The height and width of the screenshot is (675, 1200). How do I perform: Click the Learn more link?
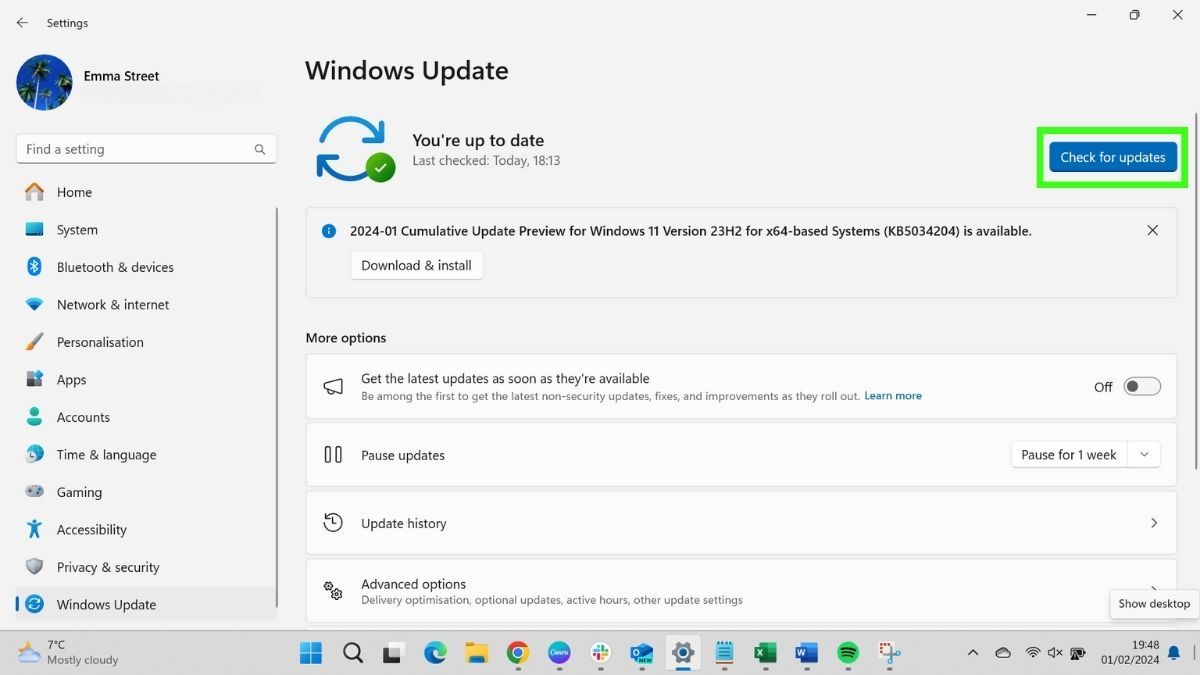point(892,395)
